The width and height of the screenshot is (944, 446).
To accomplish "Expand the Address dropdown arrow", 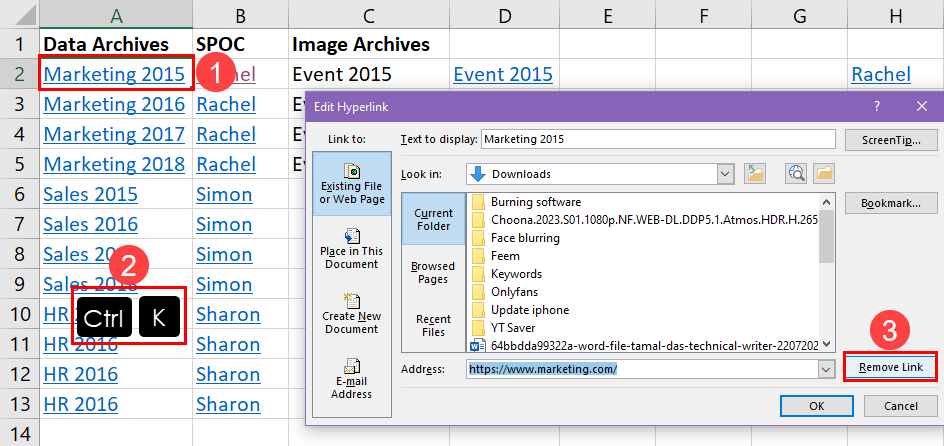I will [826, 369].
